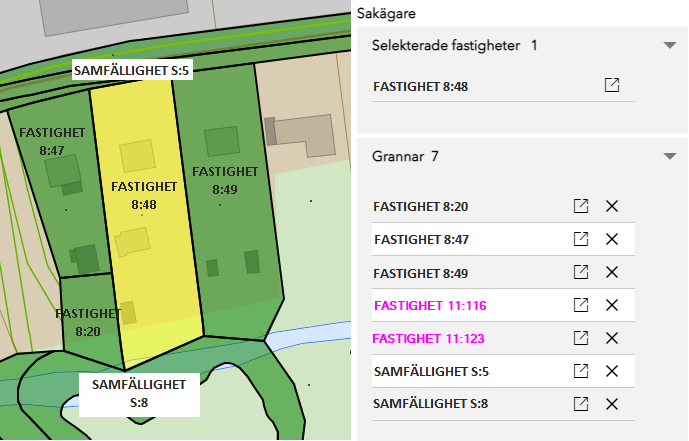Open external link for FASTIGHET 11:116
689x441 pixels.
click(580, 305)
